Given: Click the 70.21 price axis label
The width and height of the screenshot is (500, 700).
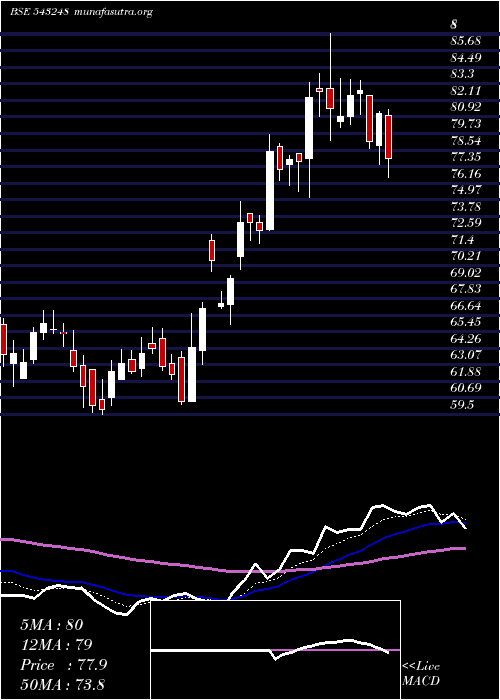Looking at the screenshot, I should point(465,256).
